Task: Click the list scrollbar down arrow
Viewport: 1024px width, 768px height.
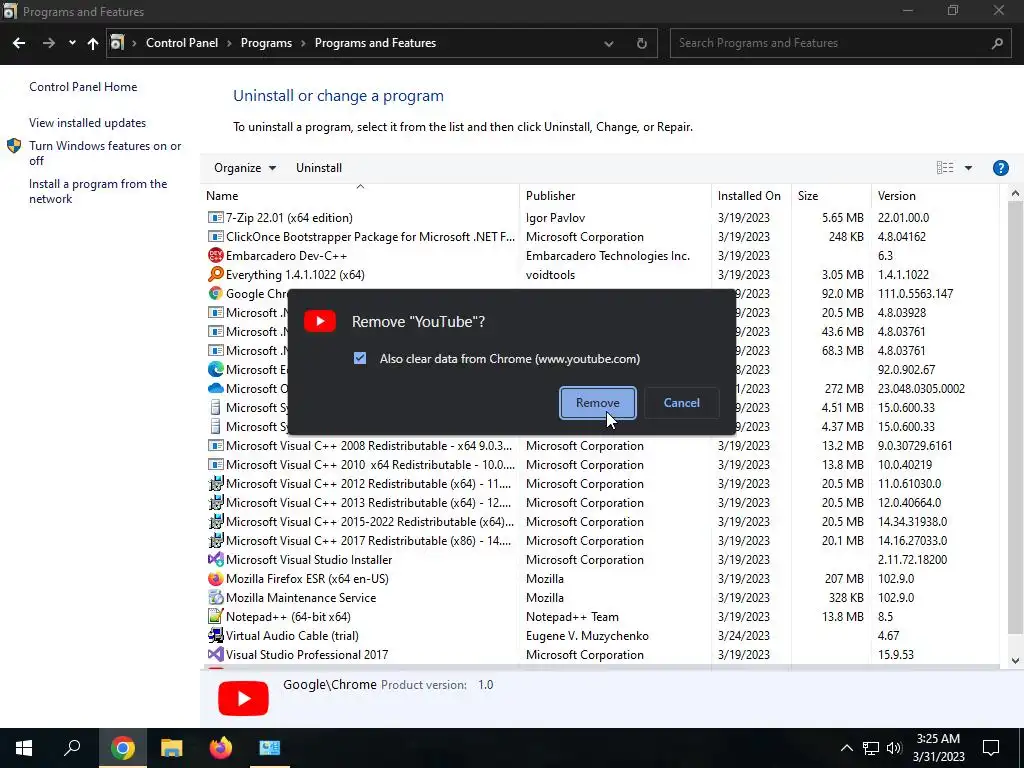Action: click(1015, 660)
